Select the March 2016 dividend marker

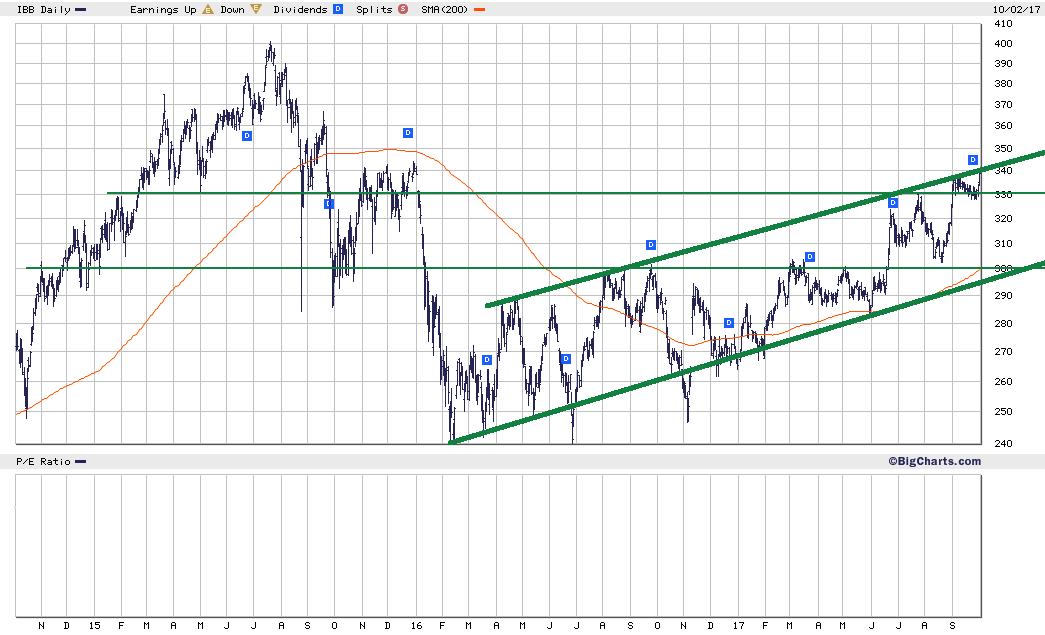(x=487, y=360)
